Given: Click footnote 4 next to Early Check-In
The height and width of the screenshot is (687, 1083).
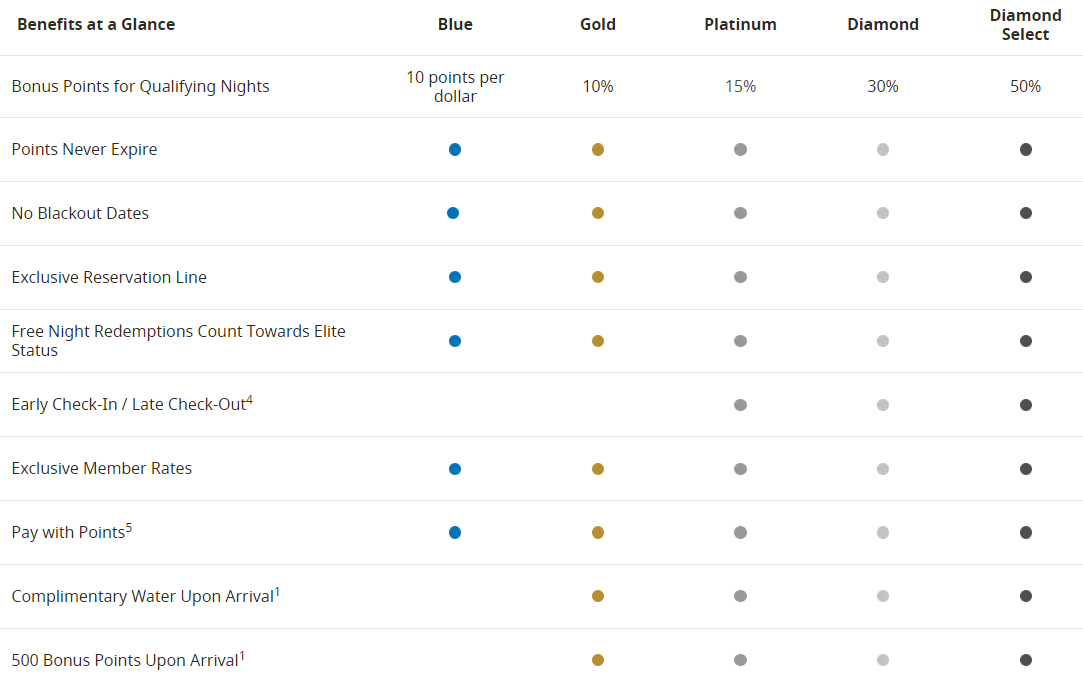Looking at the screenshot, I should (249, 400).
